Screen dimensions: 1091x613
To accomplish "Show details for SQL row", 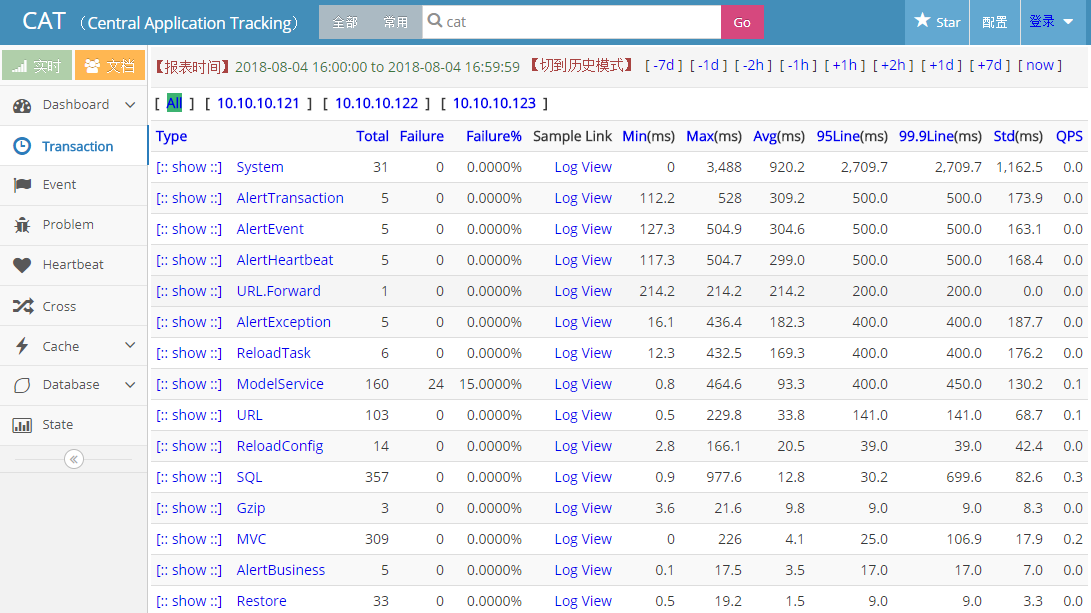I will coord(189,477).
